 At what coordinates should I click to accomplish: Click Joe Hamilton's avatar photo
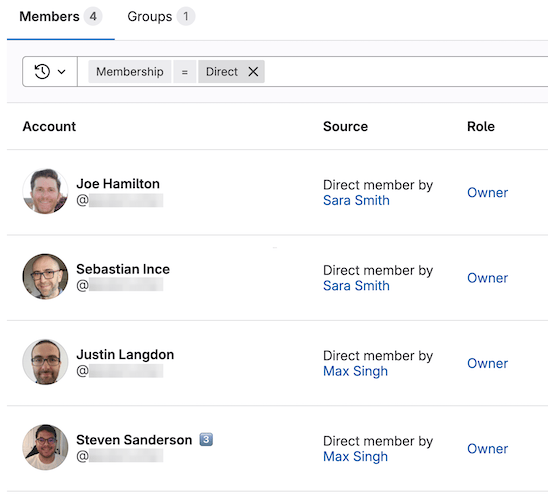45,191
